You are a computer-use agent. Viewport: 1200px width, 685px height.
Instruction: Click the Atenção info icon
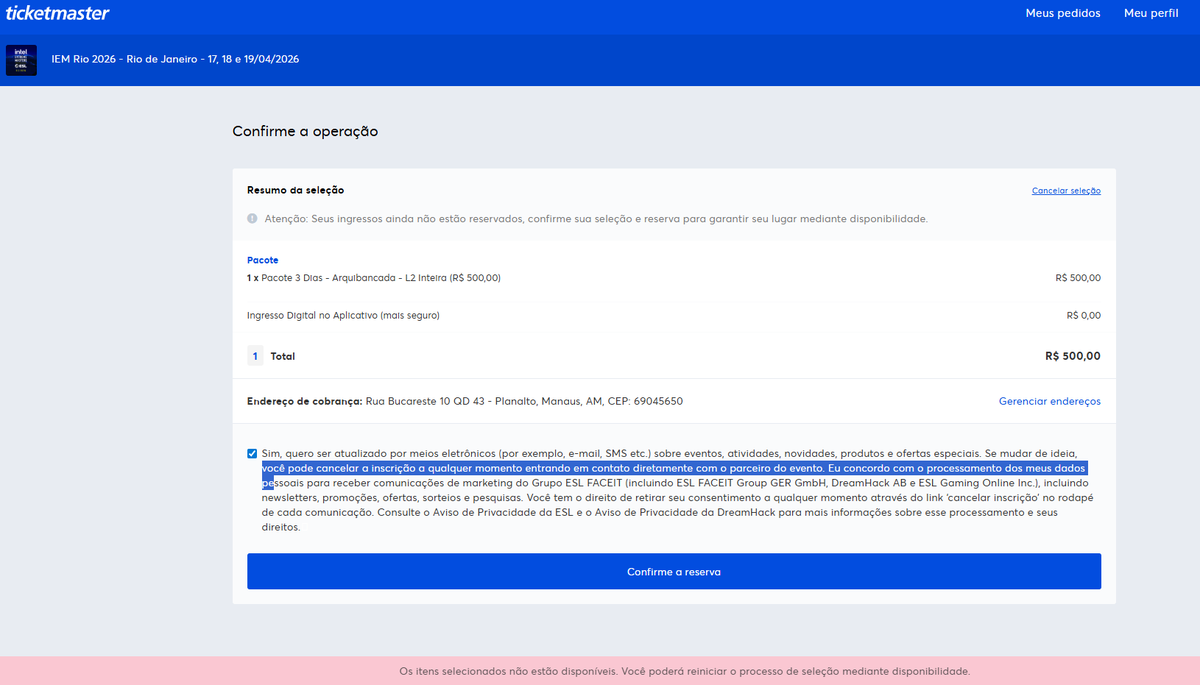[252, 218]
